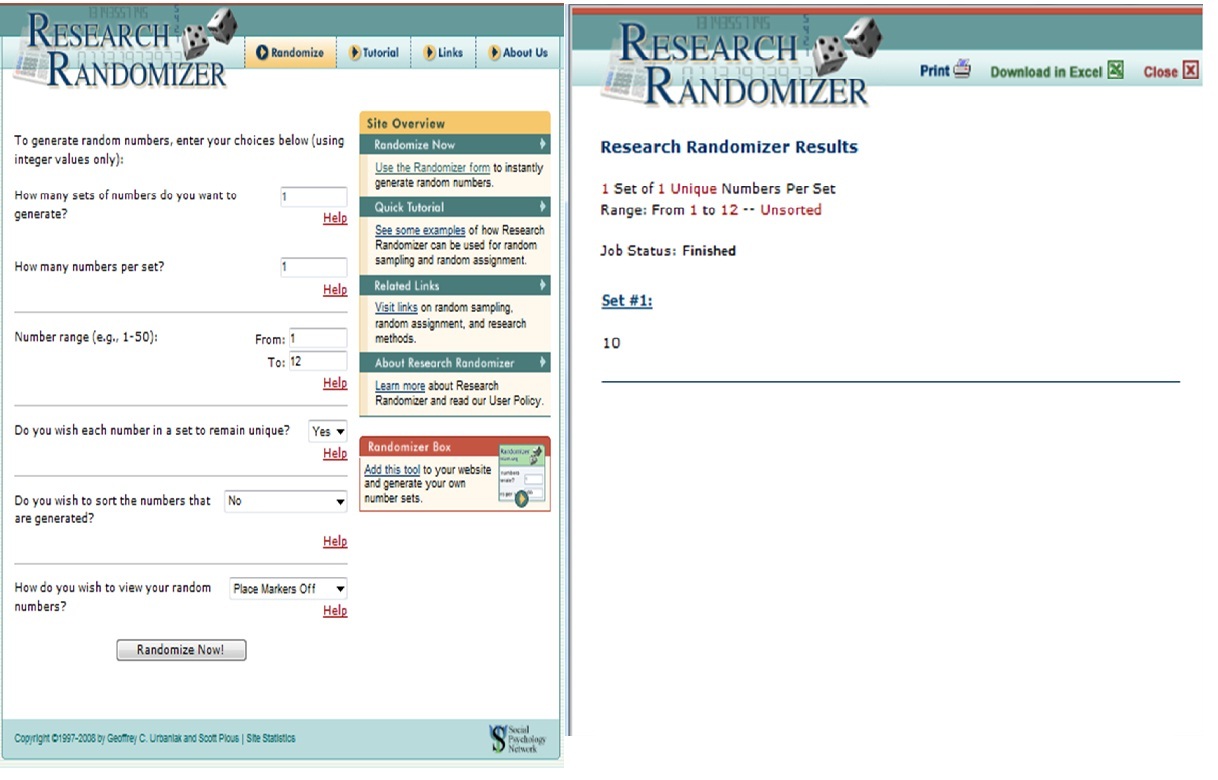1218x780 pixels.
Task: Open the Randomize tab
Action: click(291, 53)
